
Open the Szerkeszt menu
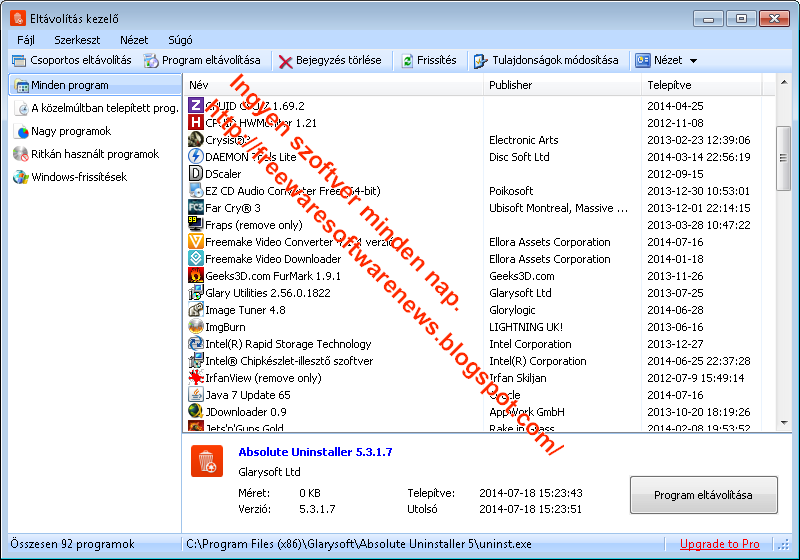click(x=77, y=40)
